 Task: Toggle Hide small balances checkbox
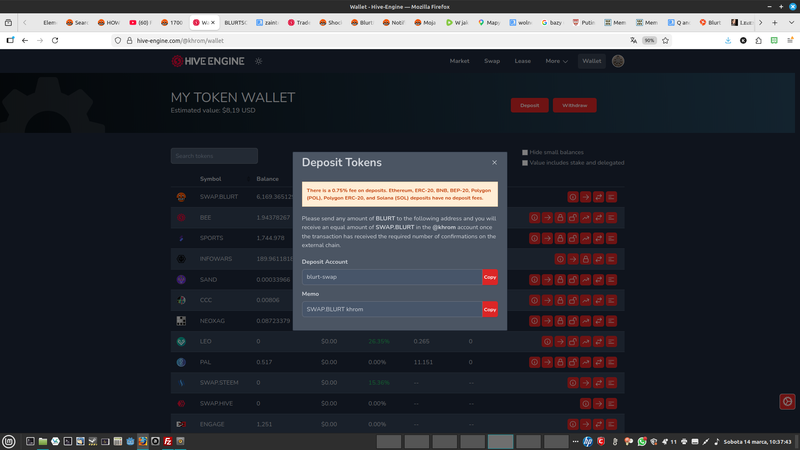525,153
